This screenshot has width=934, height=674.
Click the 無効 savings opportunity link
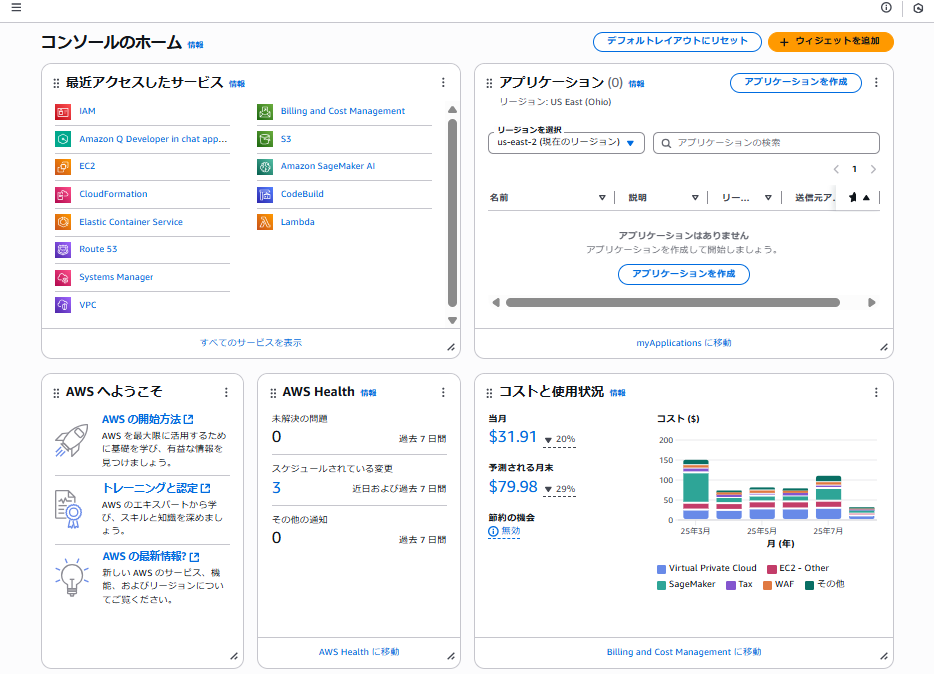pos(504,531)
